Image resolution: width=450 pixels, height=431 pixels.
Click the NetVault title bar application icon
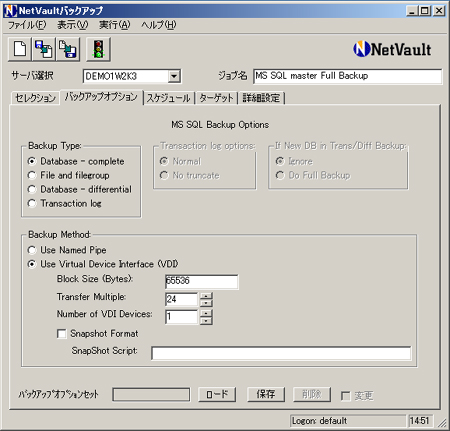pyautogui.click(x=10, y=11)
